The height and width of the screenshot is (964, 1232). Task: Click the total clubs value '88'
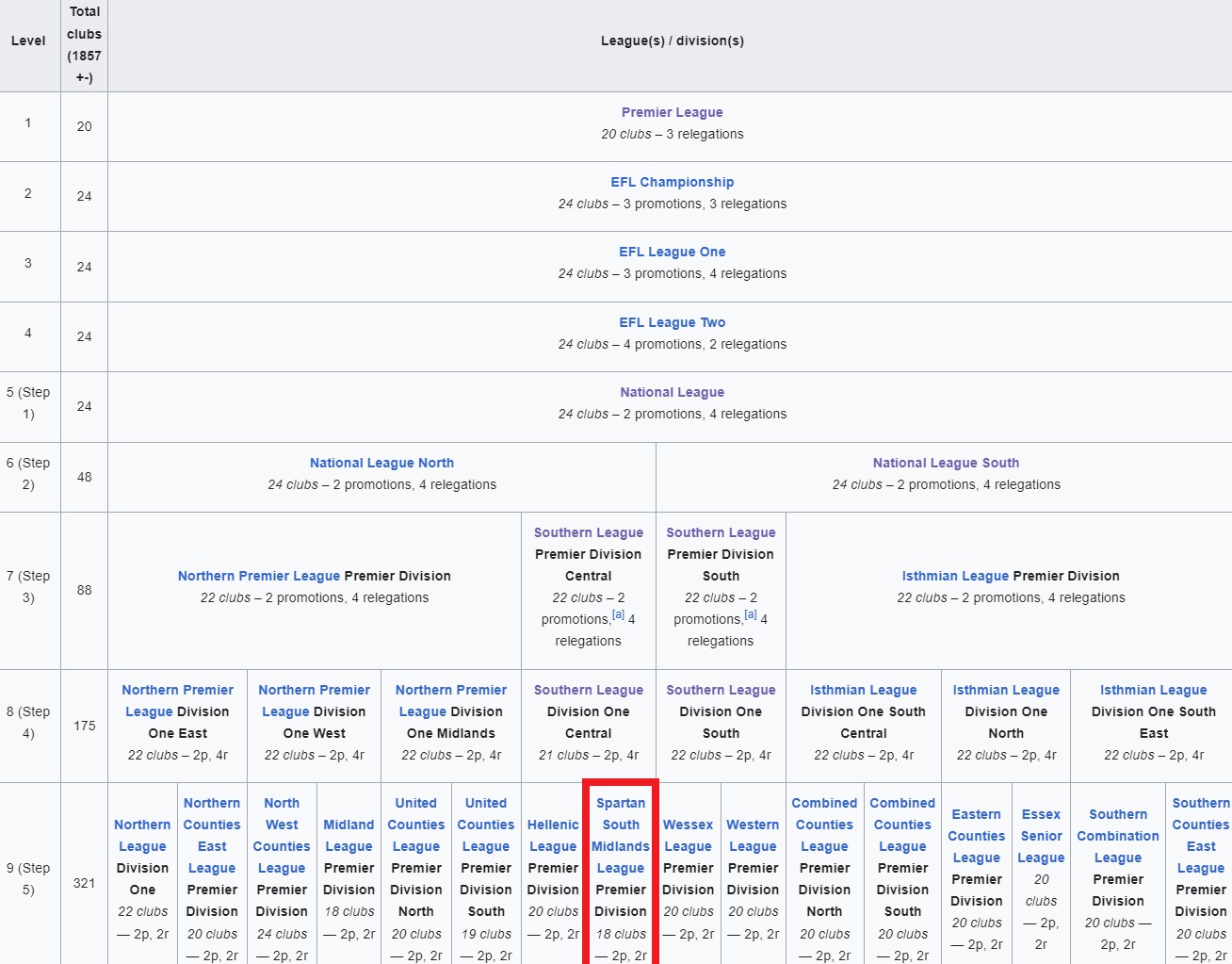(85, 590)
